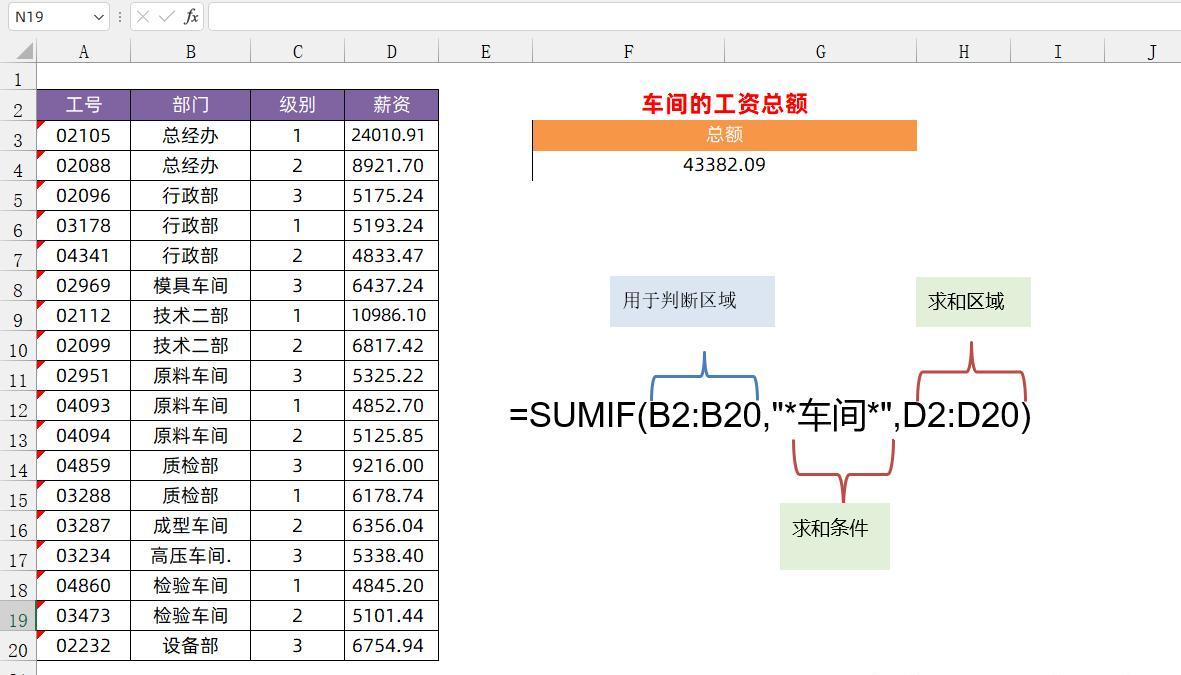Click the 成型车间 department cell

pyautogui.click(x=191, y=526)
